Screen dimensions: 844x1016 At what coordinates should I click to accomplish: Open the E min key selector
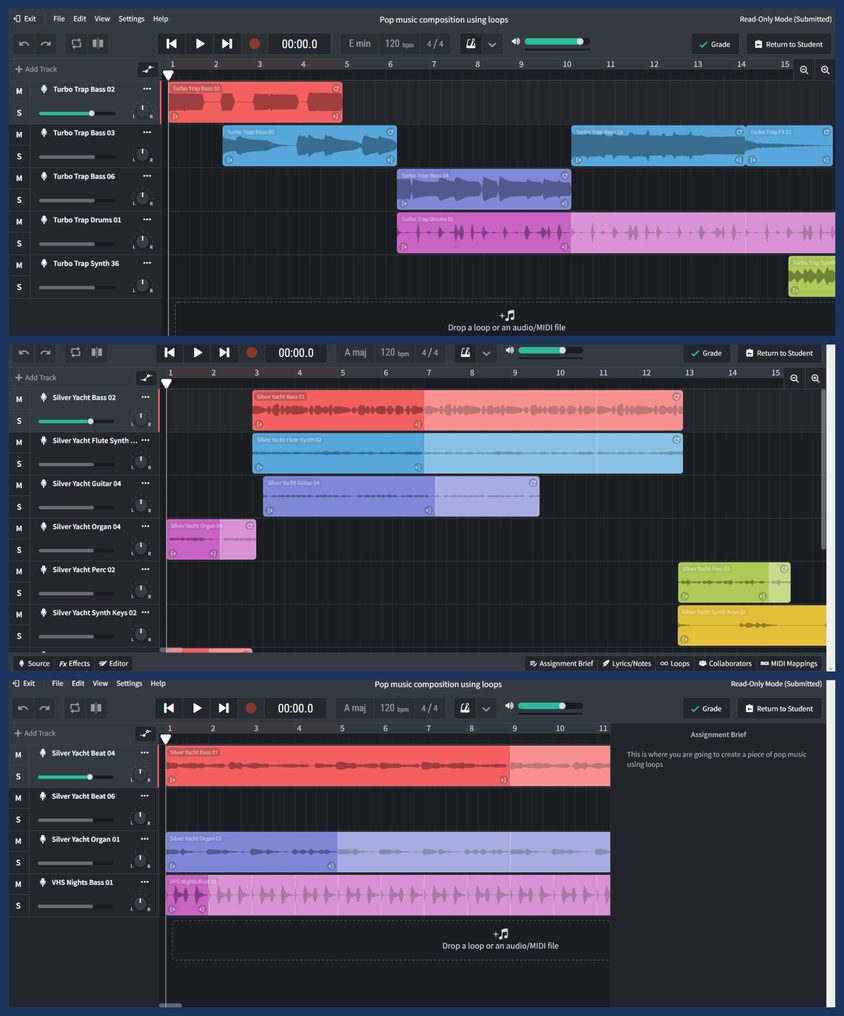357,44
